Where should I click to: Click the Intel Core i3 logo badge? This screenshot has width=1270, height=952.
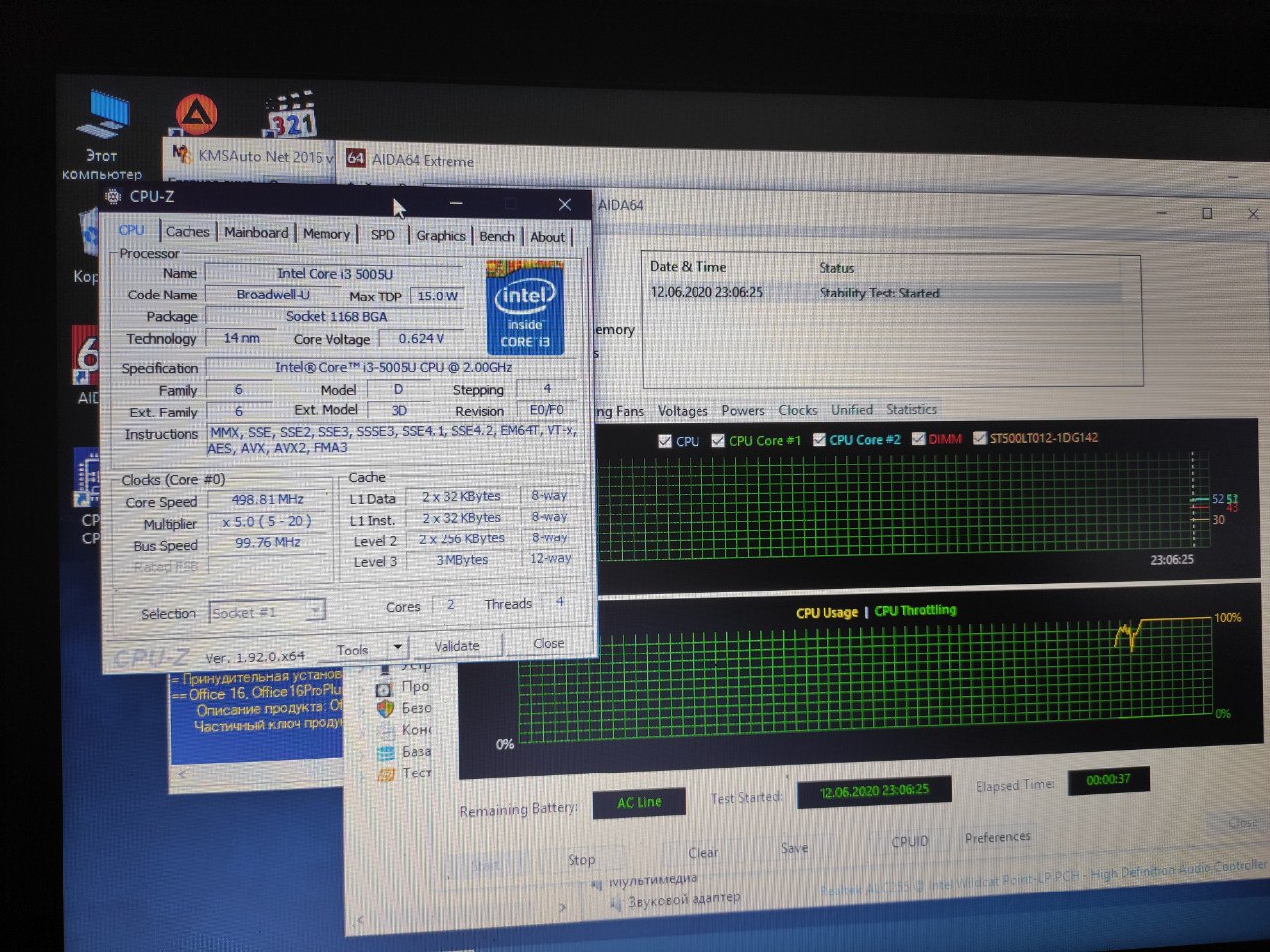click(x=525, y=306)
